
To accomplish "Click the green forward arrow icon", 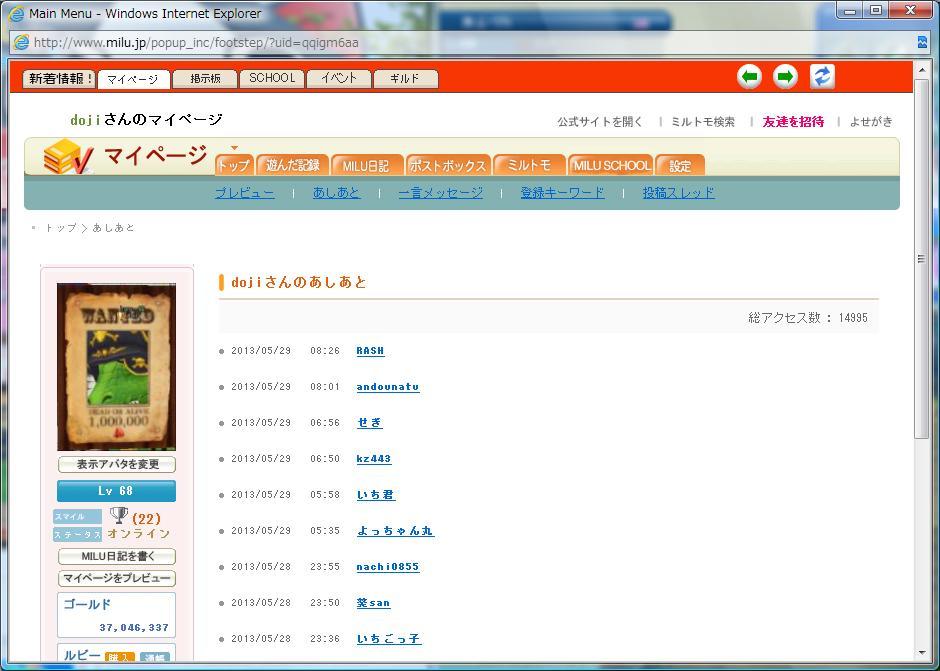I will (x=786, y=77).
